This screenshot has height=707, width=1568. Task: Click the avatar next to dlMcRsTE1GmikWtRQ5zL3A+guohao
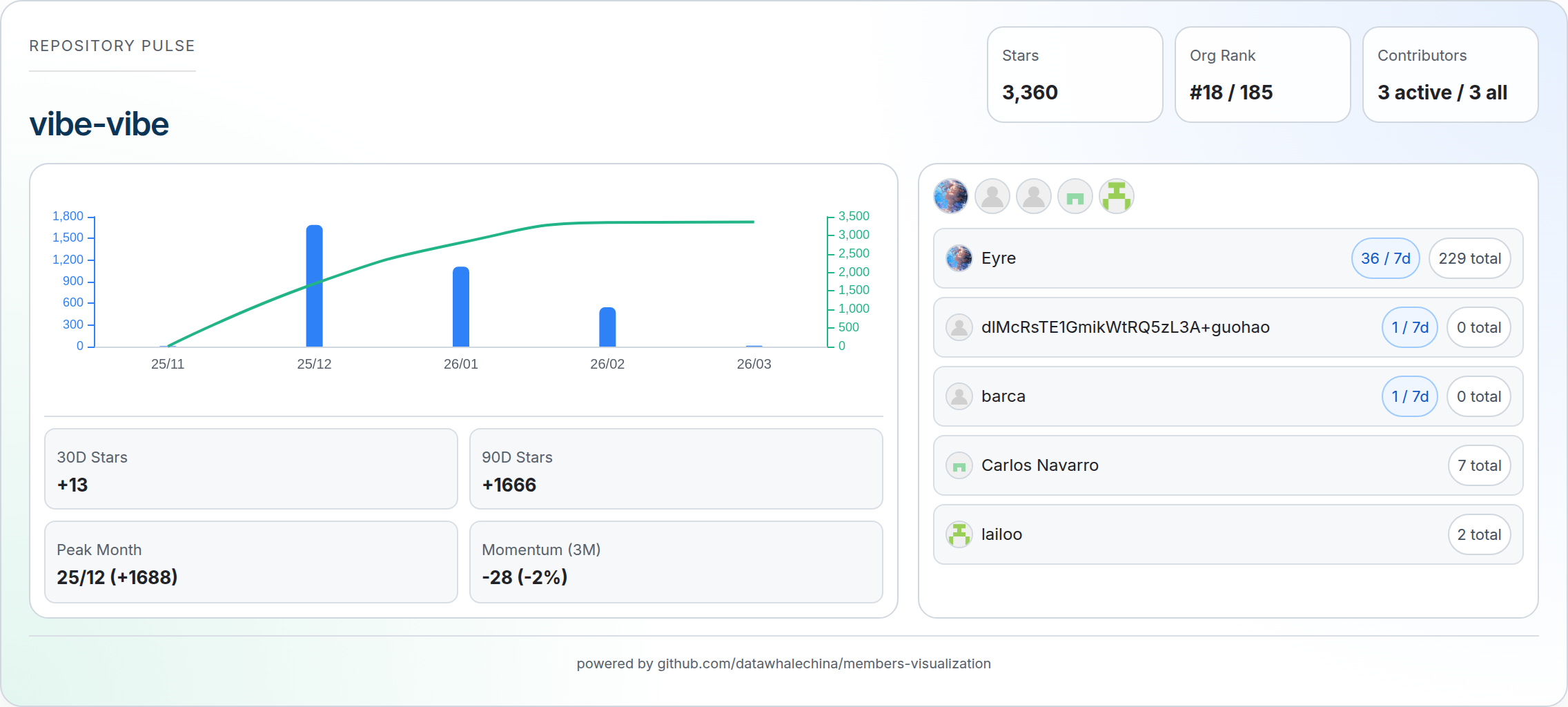[959, 327]
